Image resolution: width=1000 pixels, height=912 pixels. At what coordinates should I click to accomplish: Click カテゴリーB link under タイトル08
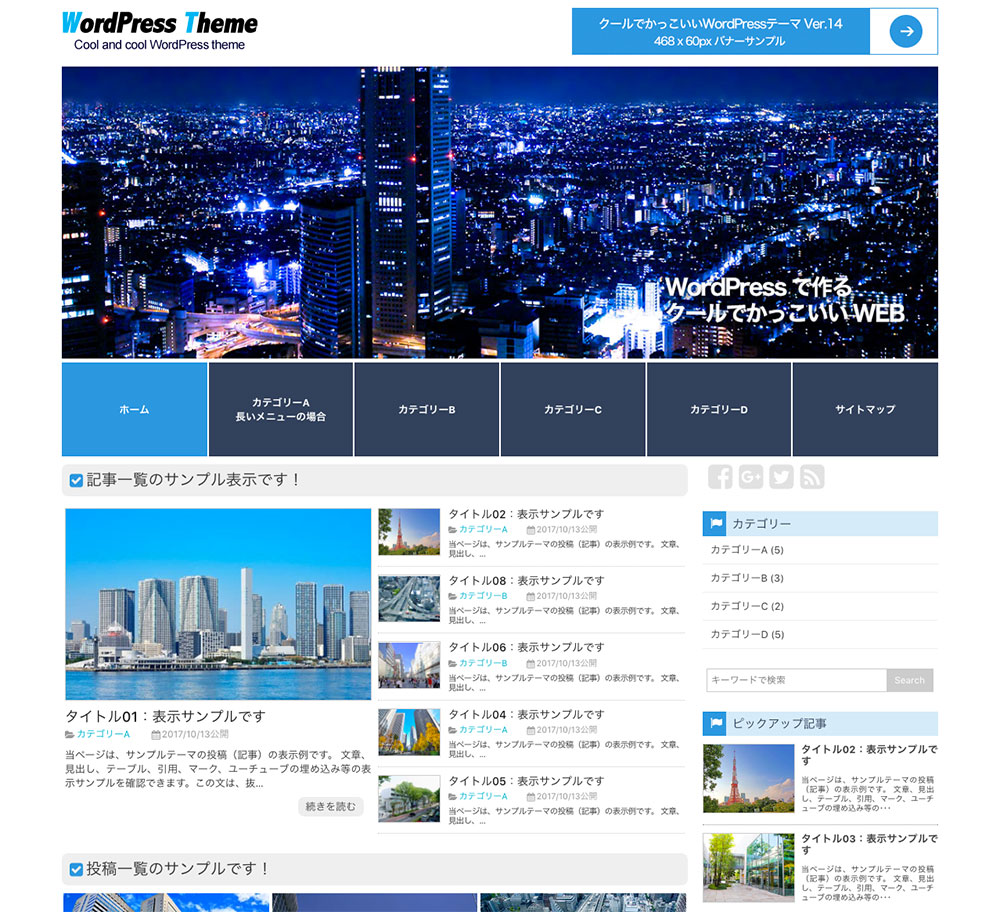coord(483,596)
